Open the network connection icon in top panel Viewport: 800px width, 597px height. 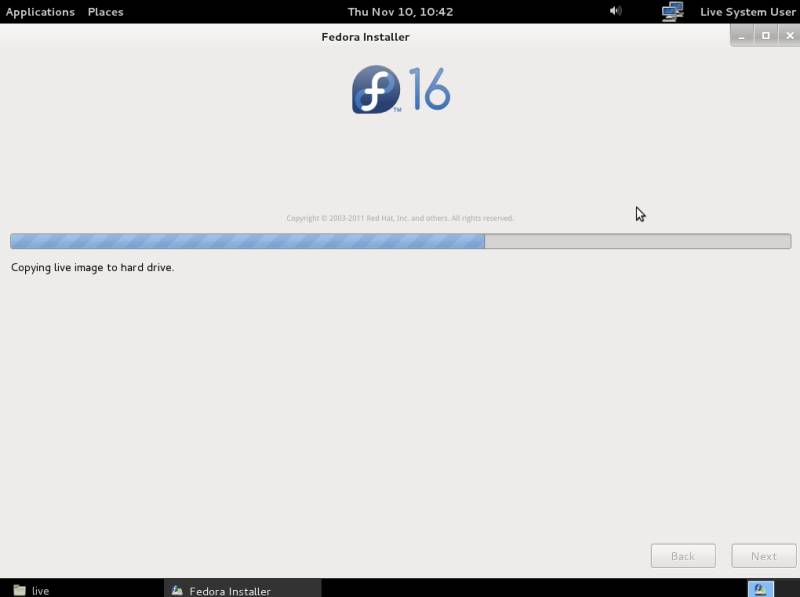(x=672, y=12)
